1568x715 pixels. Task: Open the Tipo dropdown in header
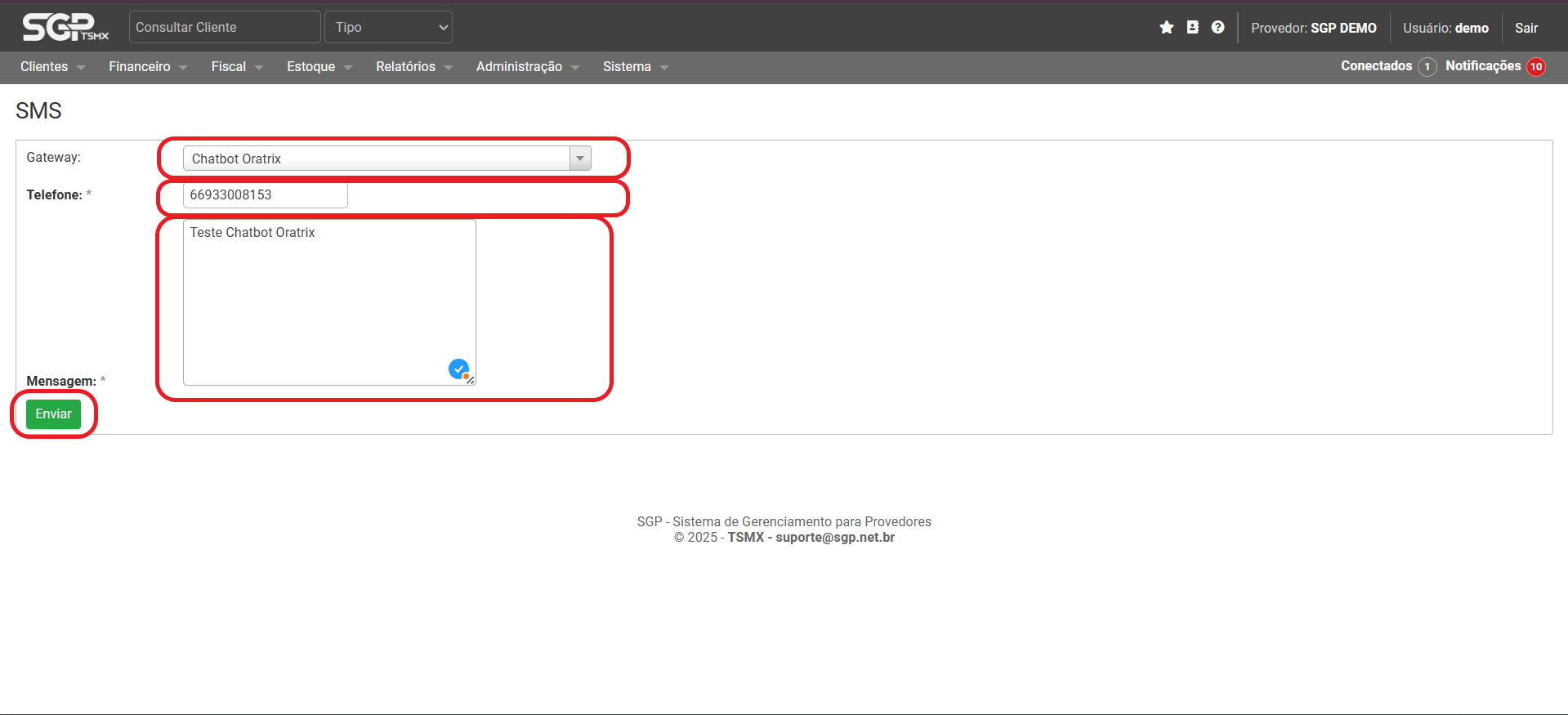(x=388, y=27)
